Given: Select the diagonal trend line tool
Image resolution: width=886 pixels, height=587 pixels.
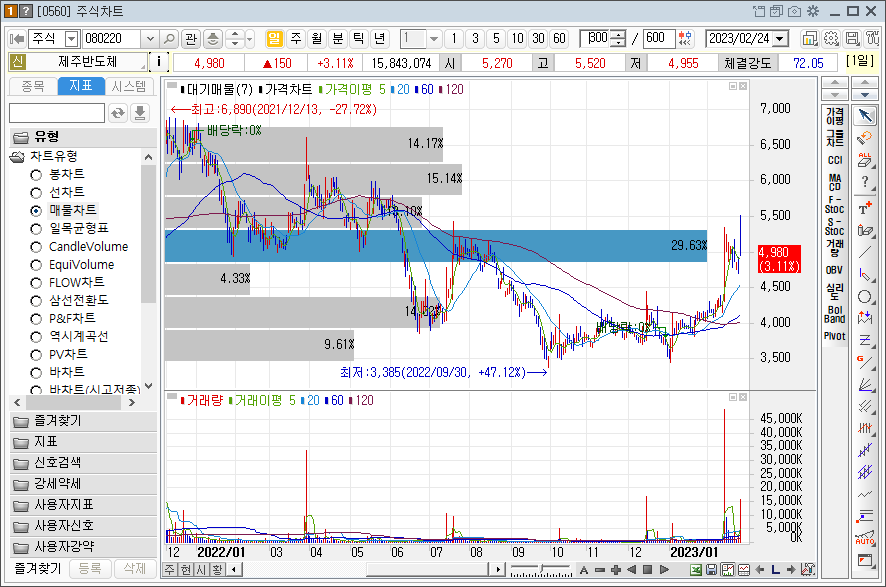Looking at the screenshot, I should coord(865,253).
